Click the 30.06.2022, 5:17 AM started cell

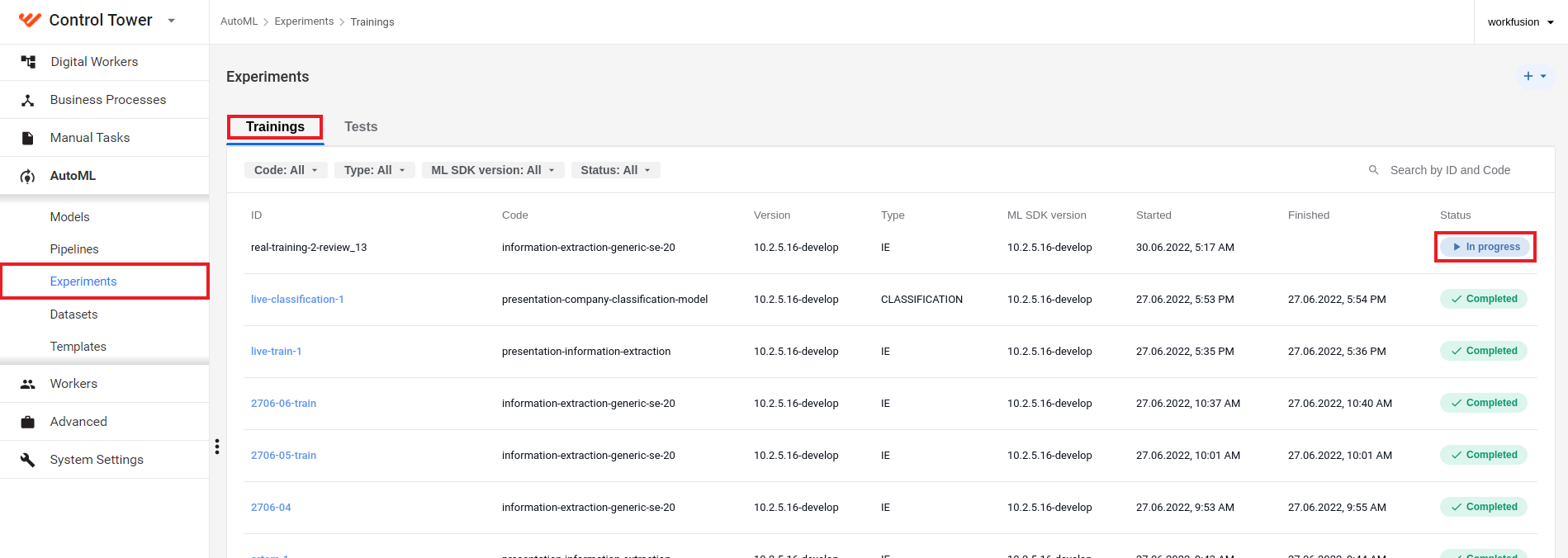1185,248
